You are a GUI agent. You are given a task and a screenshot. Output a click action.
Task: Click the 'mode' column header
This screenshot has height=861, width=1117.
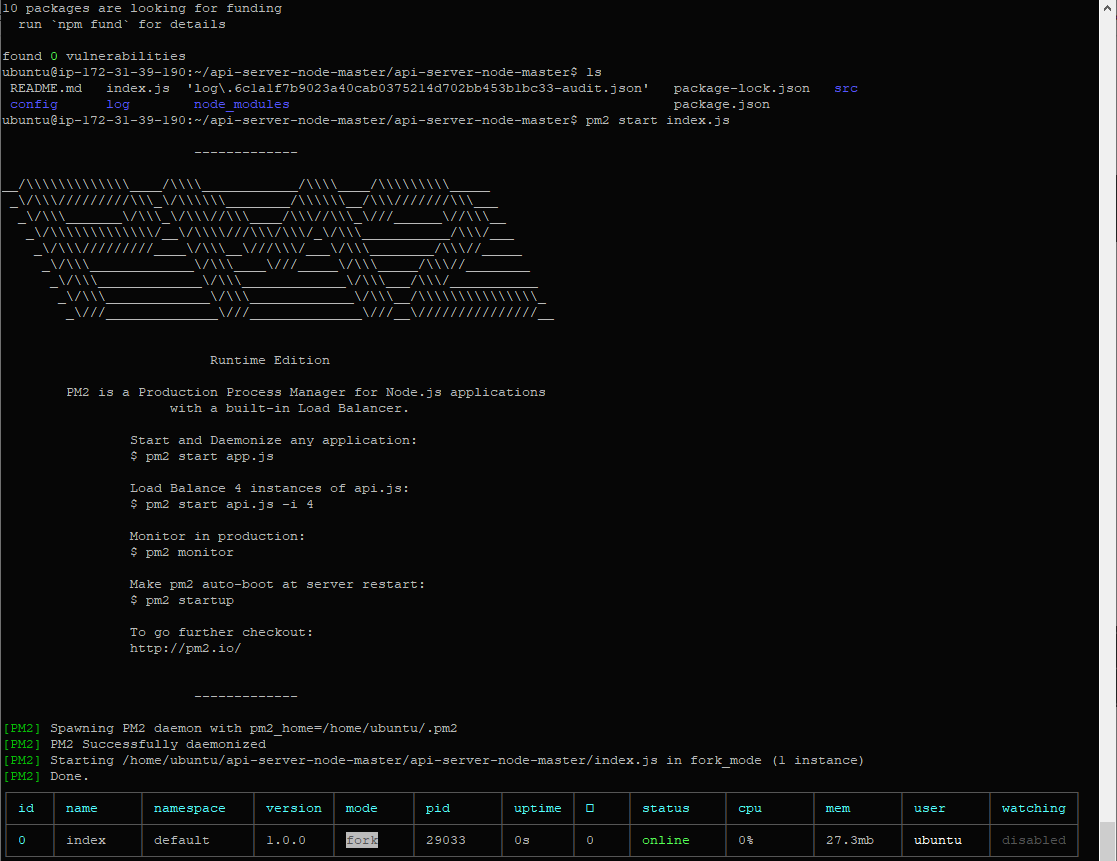361,808
